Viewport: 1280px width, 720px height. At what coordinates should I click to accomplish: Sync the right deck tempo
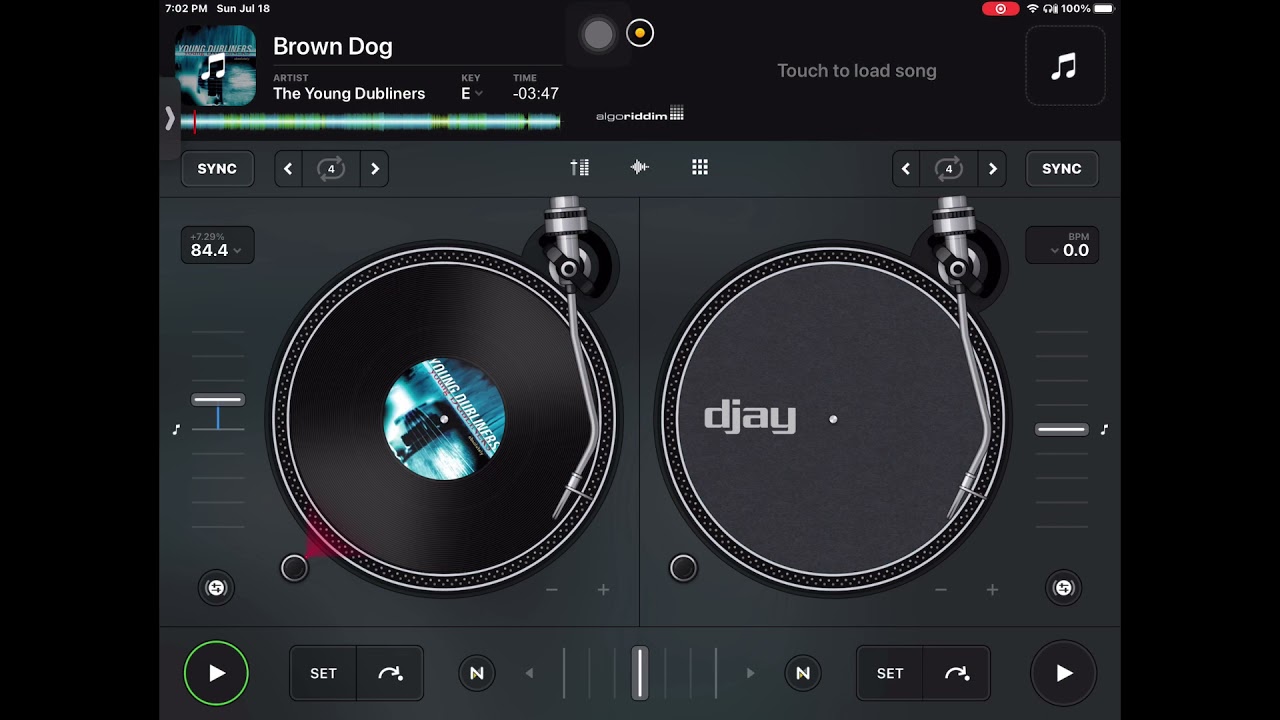pyautogui.click(x=1062, y=169)
